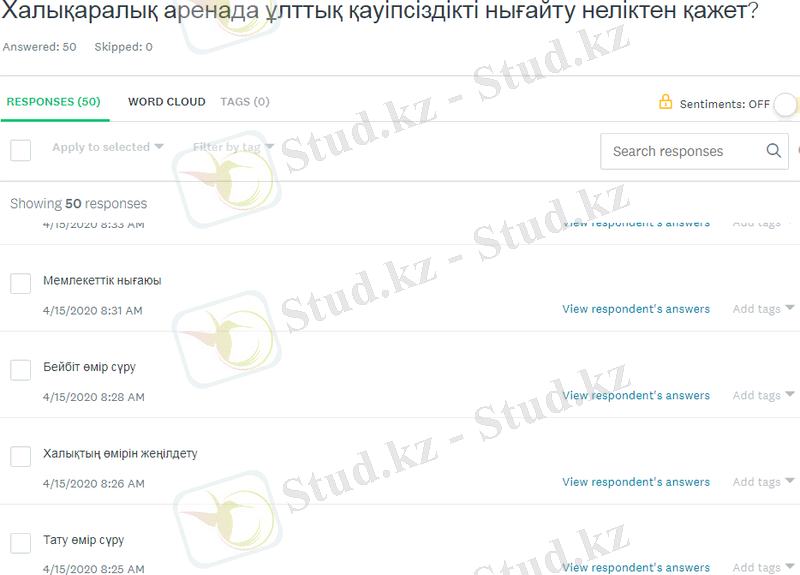Check the 'Тату өмір сүру' response box
Viewport: 800px width, 575px height.
point(20,543)
